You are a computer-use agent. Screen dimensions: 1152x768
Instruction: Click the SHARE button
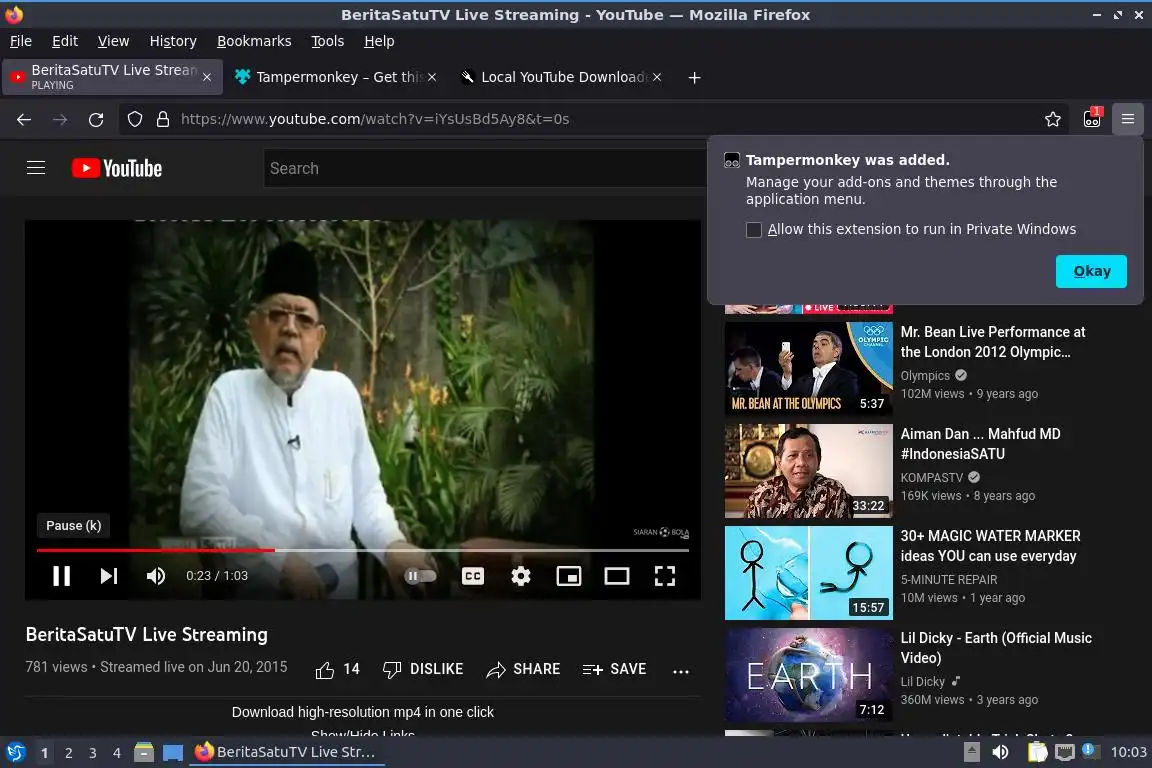pos(523,670)
